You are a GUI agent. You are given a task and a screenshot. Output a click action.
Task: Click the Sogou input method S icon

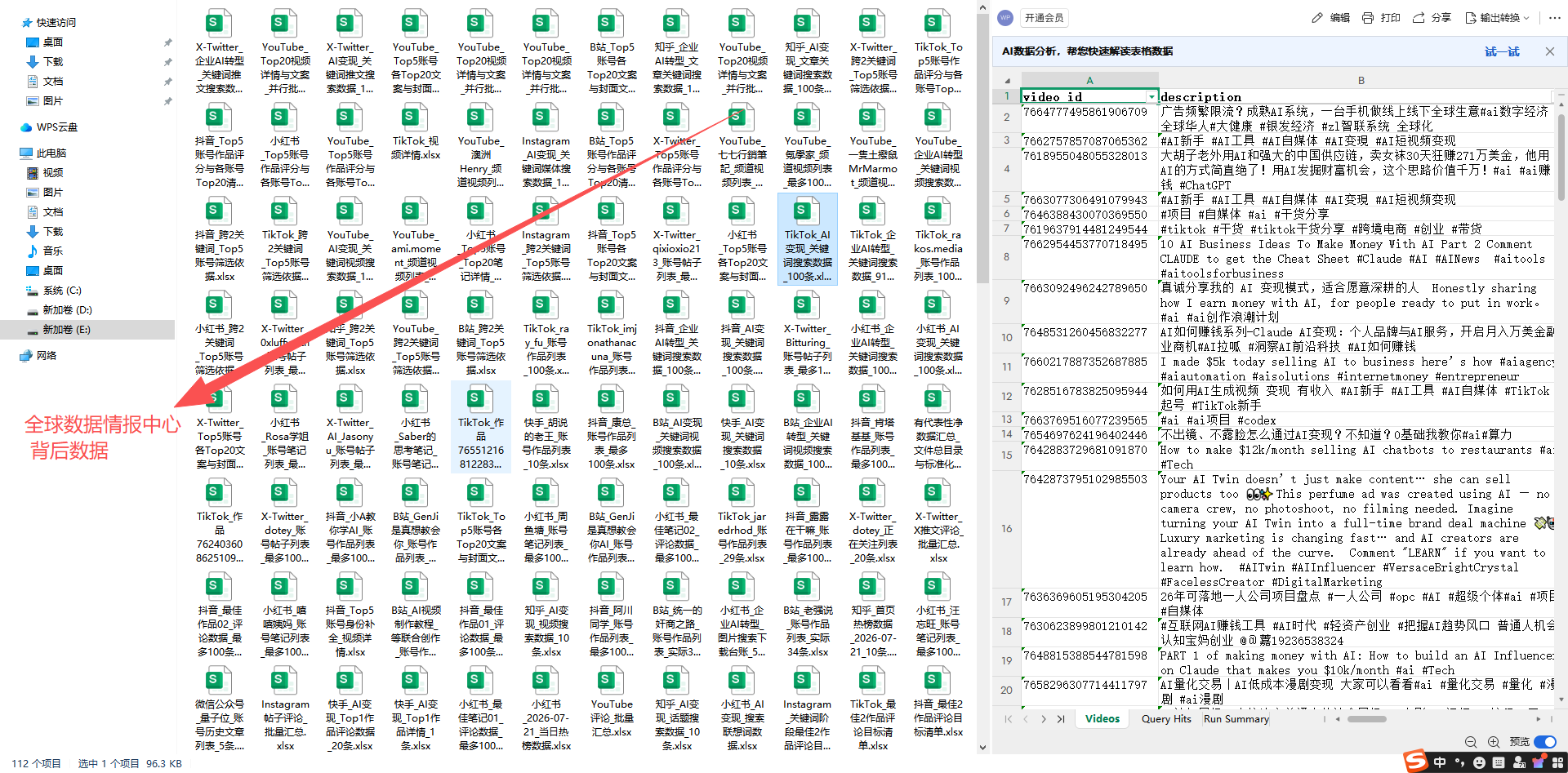click(x=1415, y=761)
